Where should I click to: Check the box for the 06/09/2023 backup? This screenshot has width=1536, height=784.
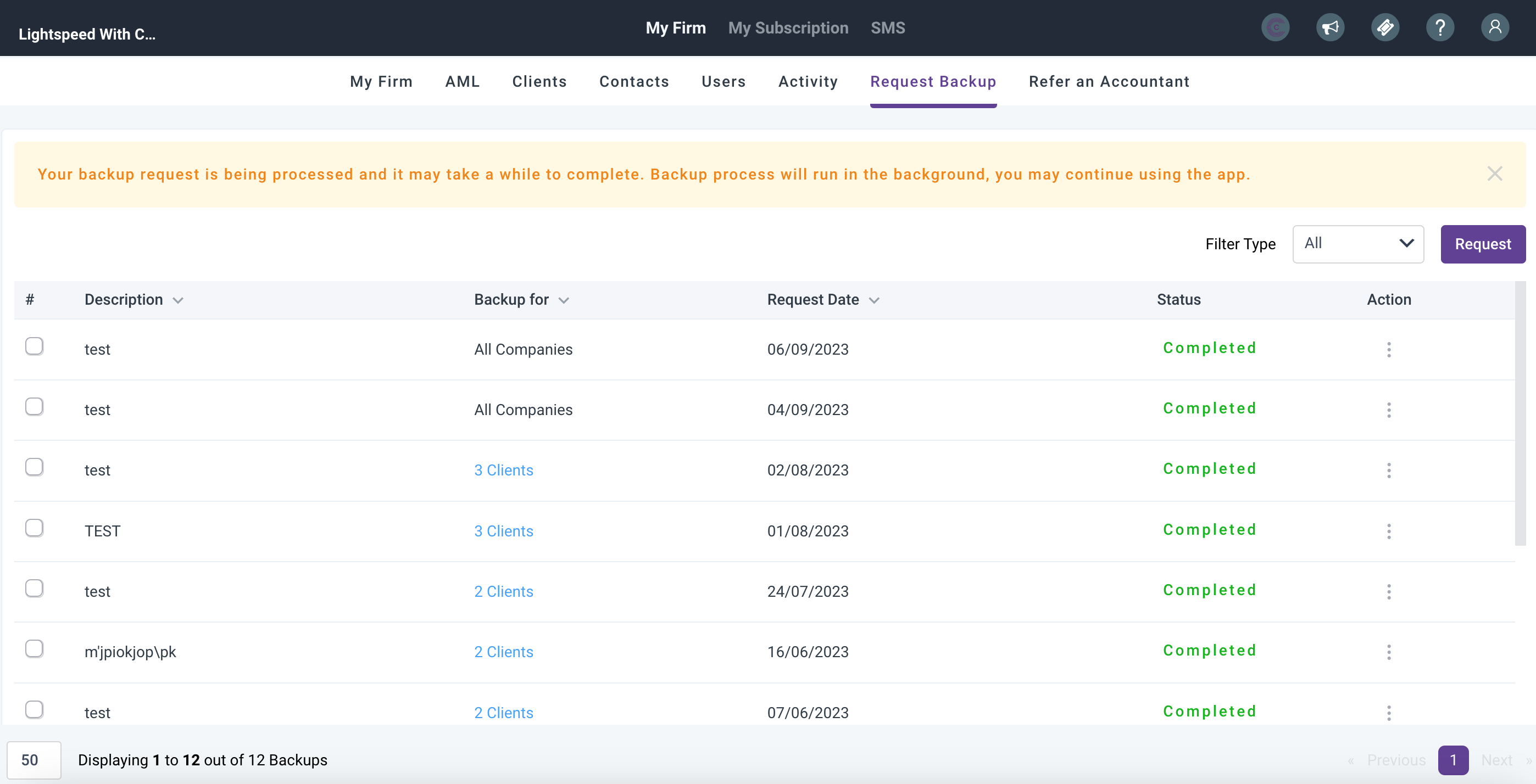pos(34,346)
